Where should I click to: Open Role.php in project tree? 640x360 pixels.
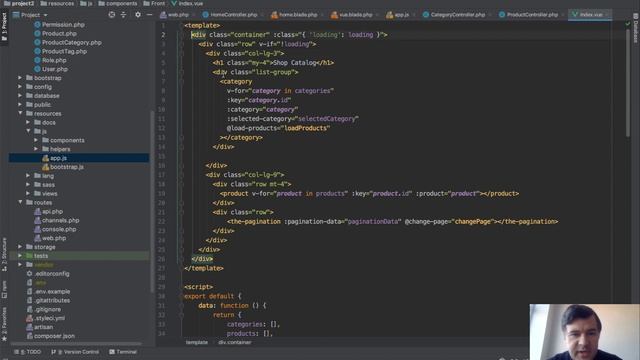click(50, 60)
